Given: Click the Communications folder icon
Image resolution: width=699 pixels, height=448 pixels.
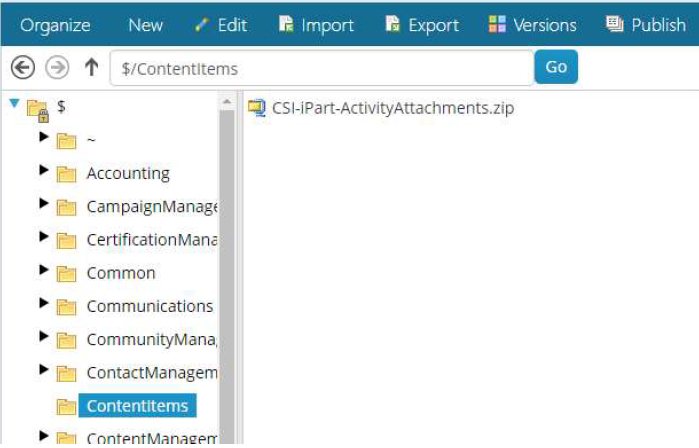Looking at the screenshot, I should pos(67,307).
